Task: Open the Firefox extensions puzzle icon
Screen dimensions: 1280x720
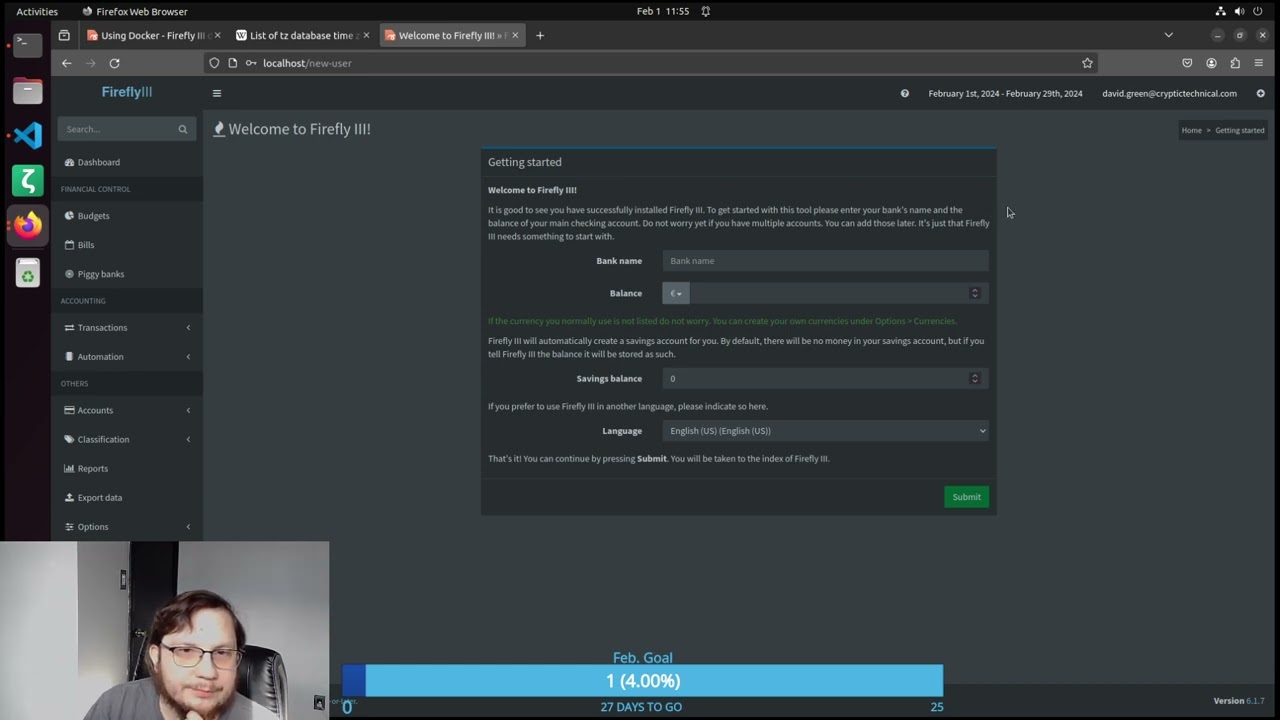Action: point(1235,63)
